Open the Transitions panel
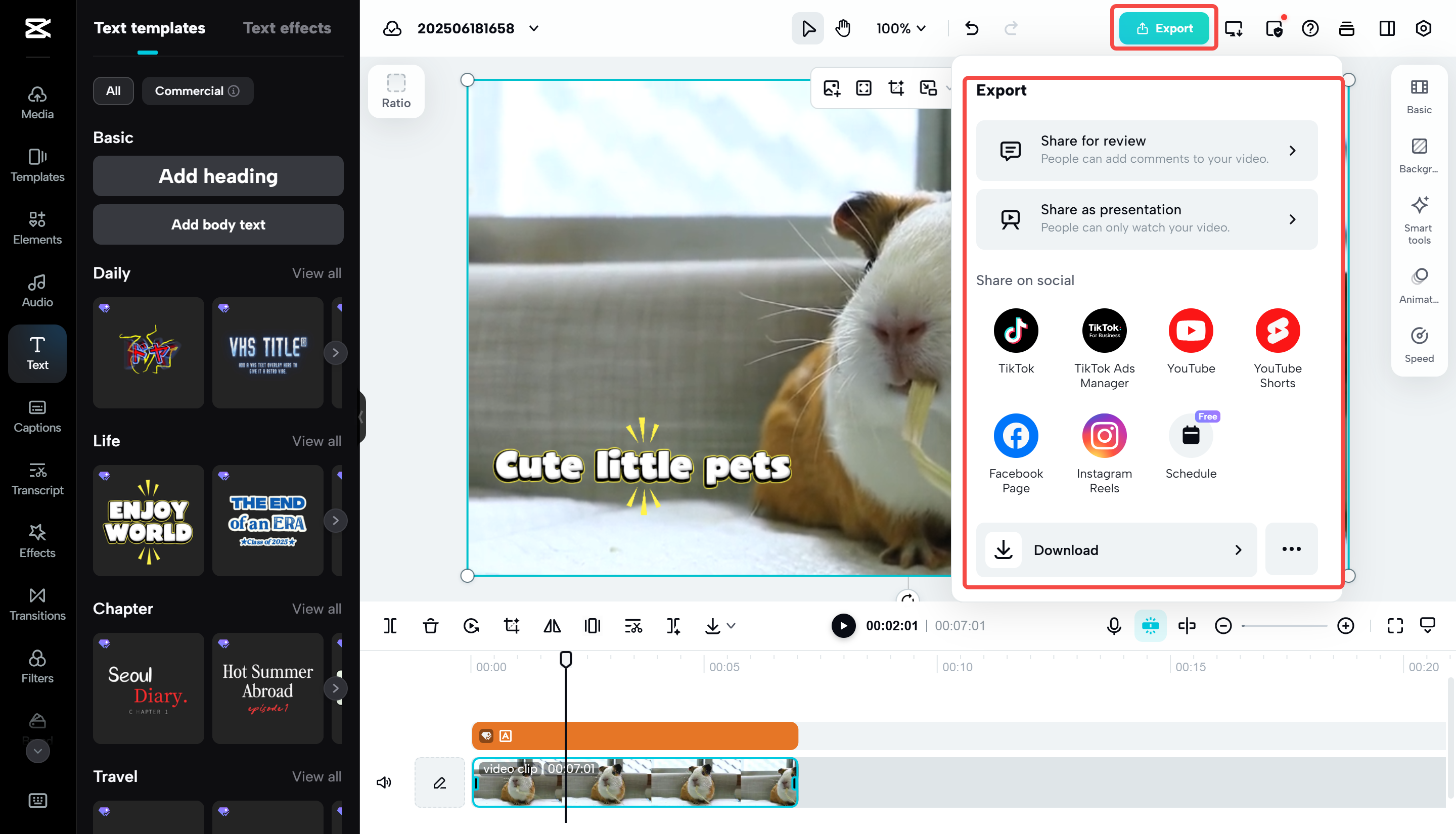 pos(37,603)
